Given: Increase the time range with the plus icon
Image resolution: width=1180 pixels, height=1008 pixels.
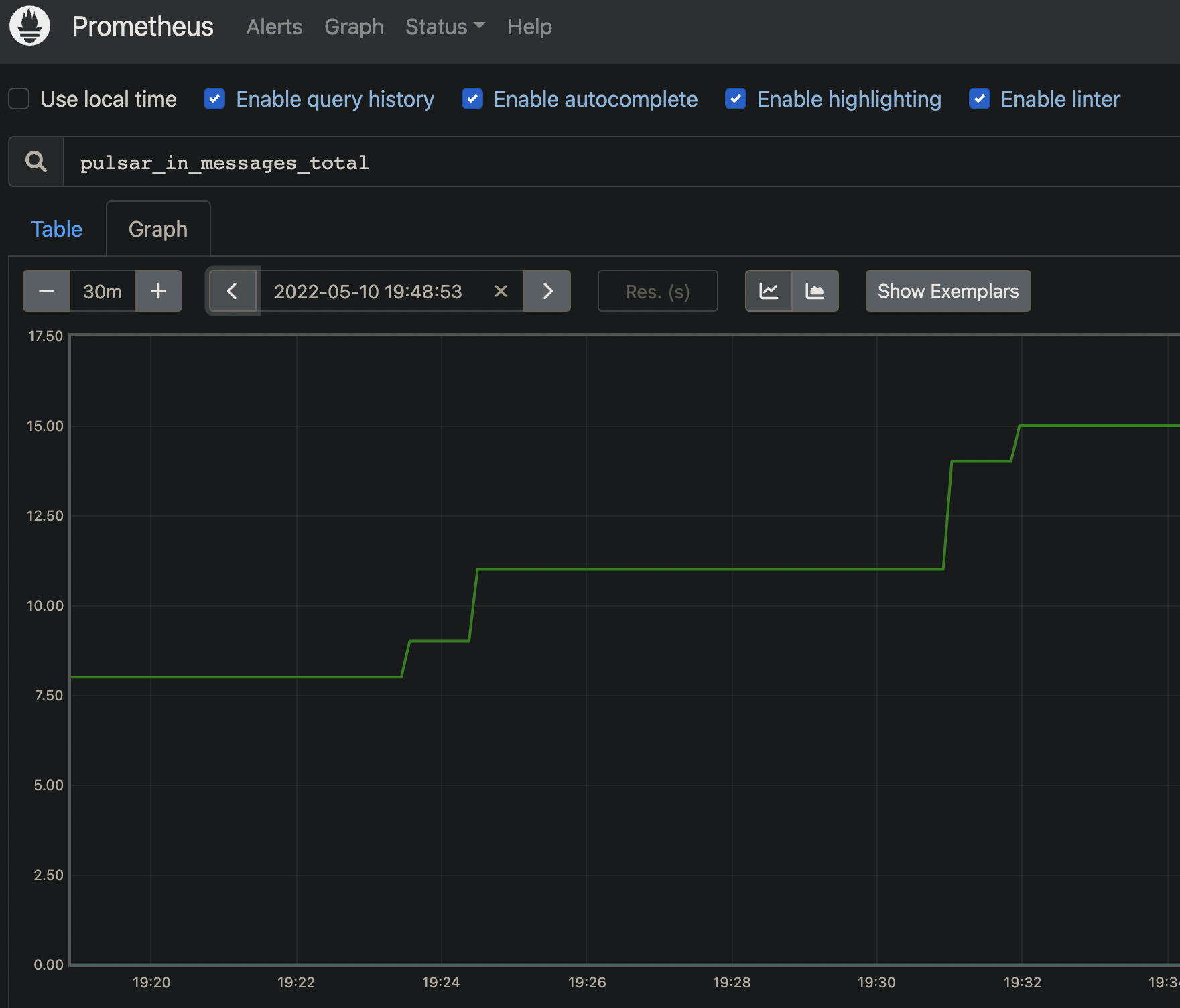Looking at the screenshot, I should (x=158, y=291).
